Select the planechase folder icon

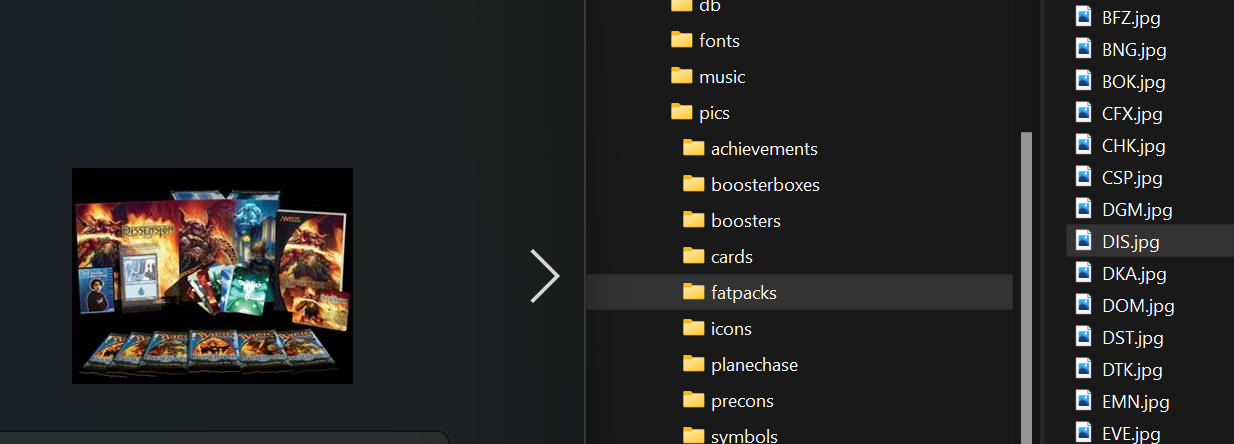coord(694,364)
